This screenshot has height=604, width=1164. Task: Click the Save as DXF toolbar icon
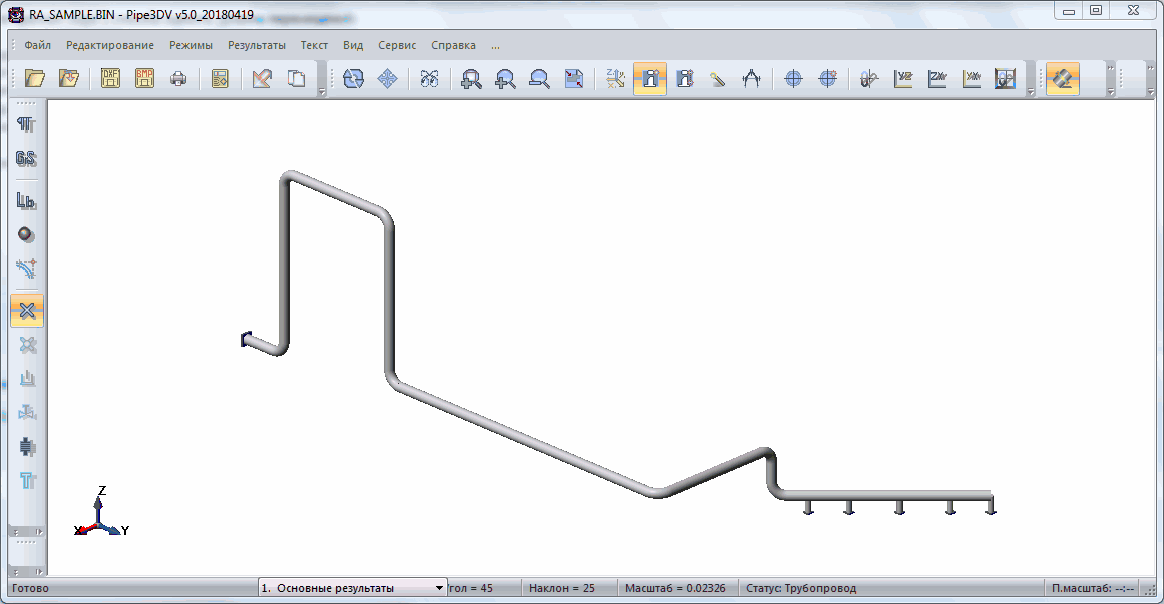(x=111, y=79)
